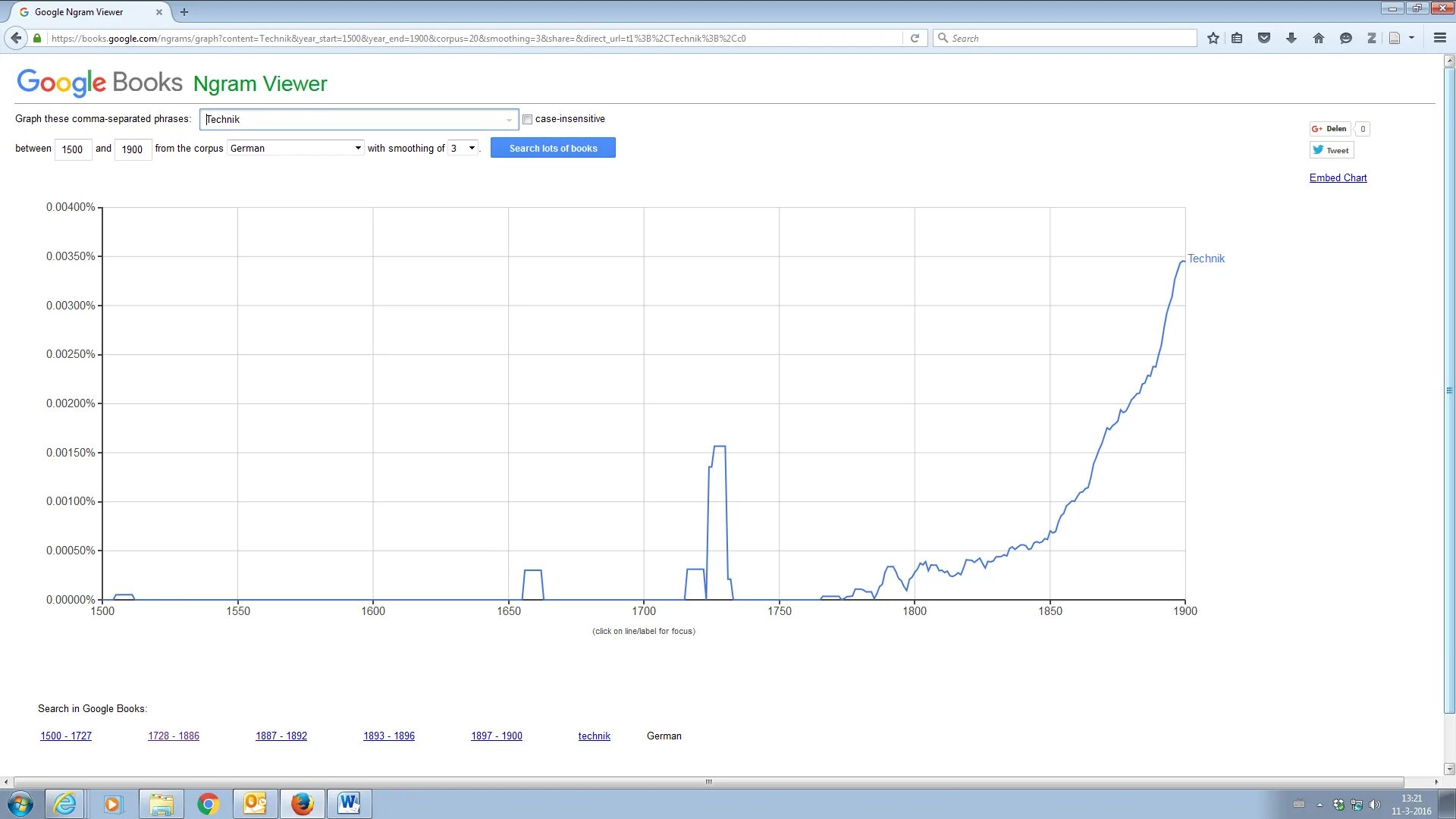The width and height of the screenshot is (1456, 819).
Task: Click the bookmark star icon in toolbar
Action: tap(1214, 38)
